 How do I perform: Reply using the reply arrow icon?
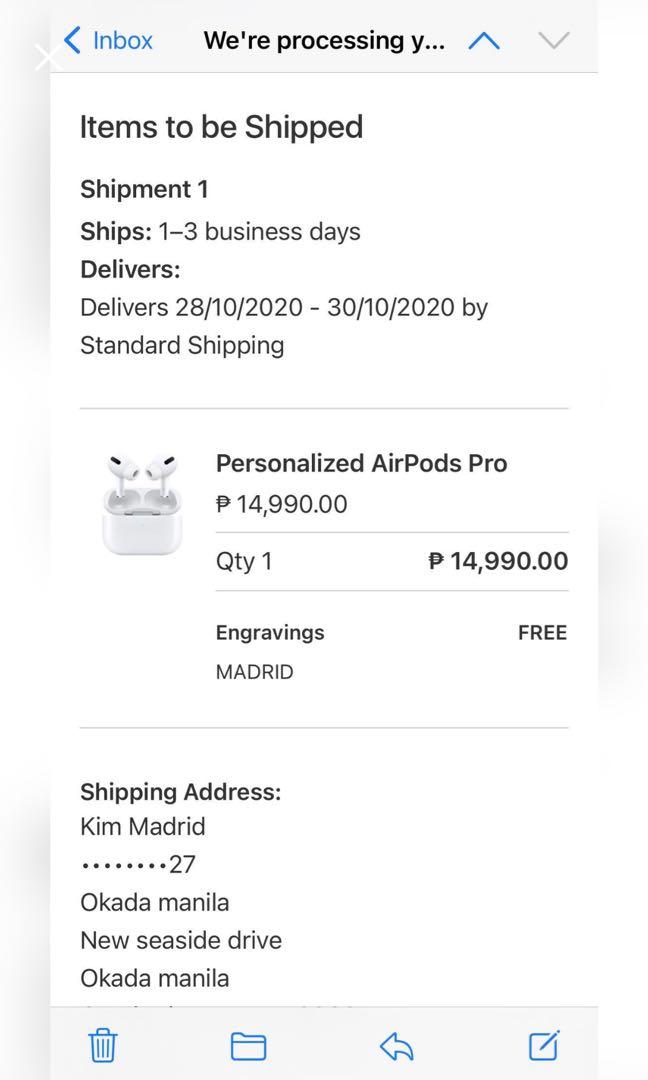coord(395,1045)
